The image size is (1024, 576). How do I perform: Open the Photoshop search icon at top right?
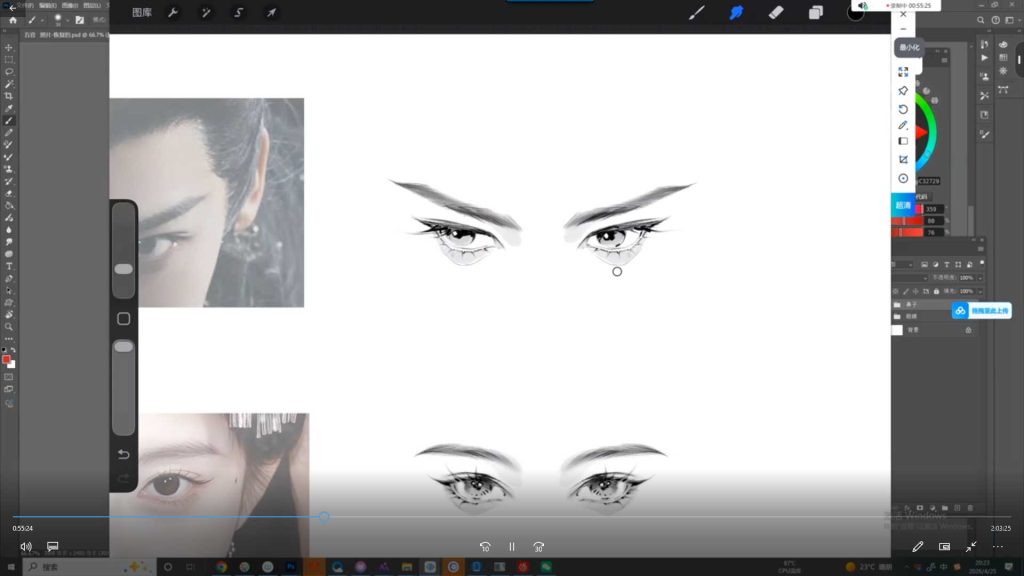(x=980, y=20)
